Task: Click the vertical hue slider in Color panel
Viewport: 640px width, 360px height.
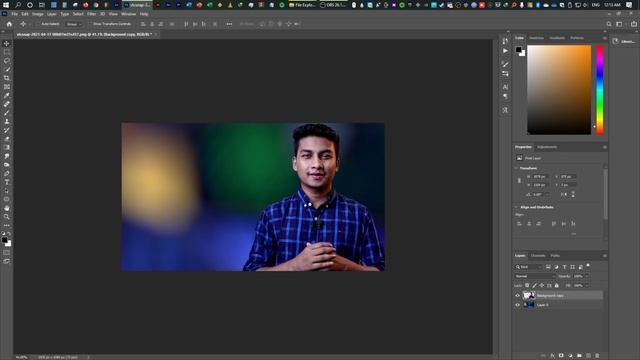Action: click(600, 90)
